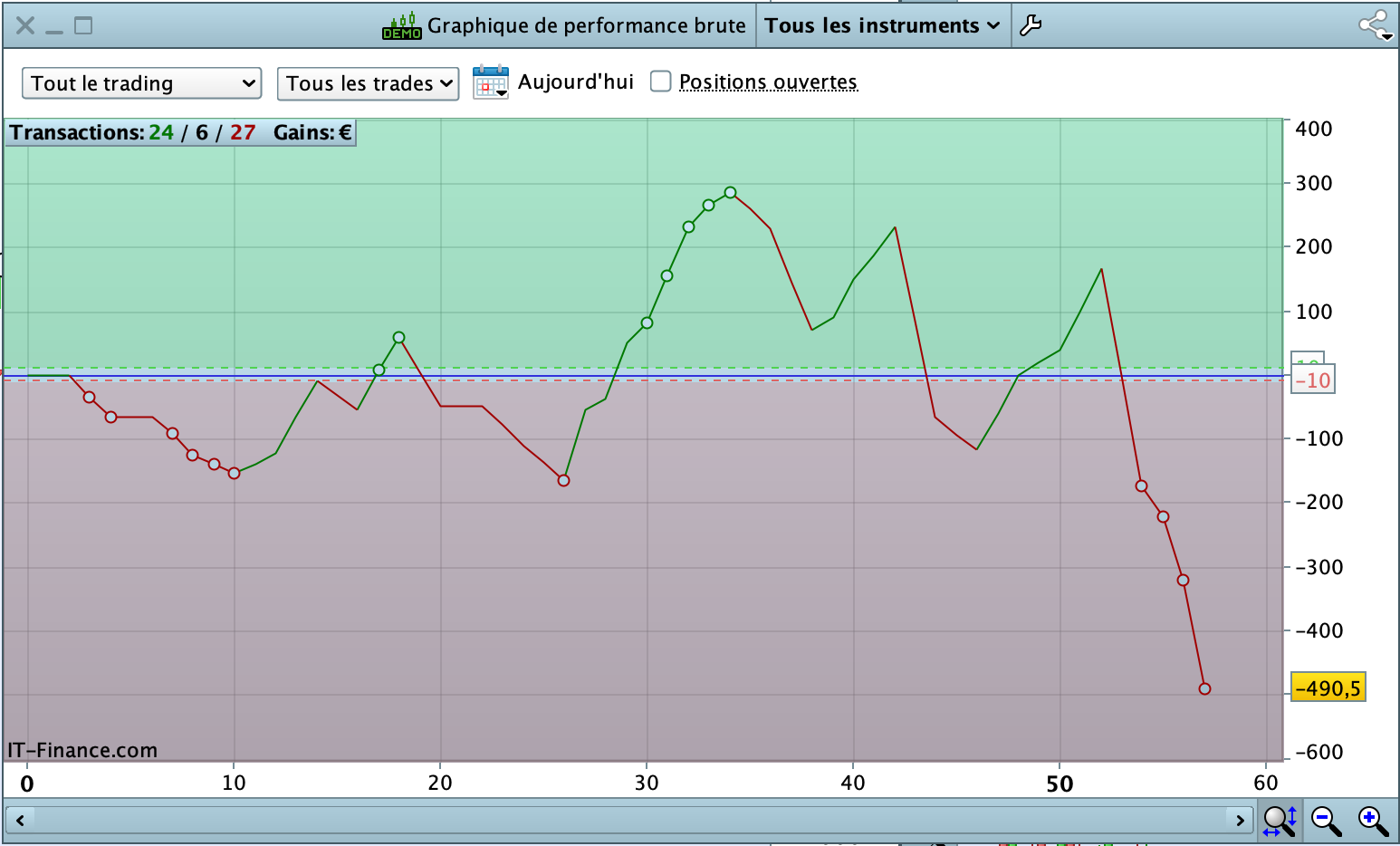This screenshot has height=846, width=1400.
Task: Click the scrollbar right arrow
Action: [1240, 821]
